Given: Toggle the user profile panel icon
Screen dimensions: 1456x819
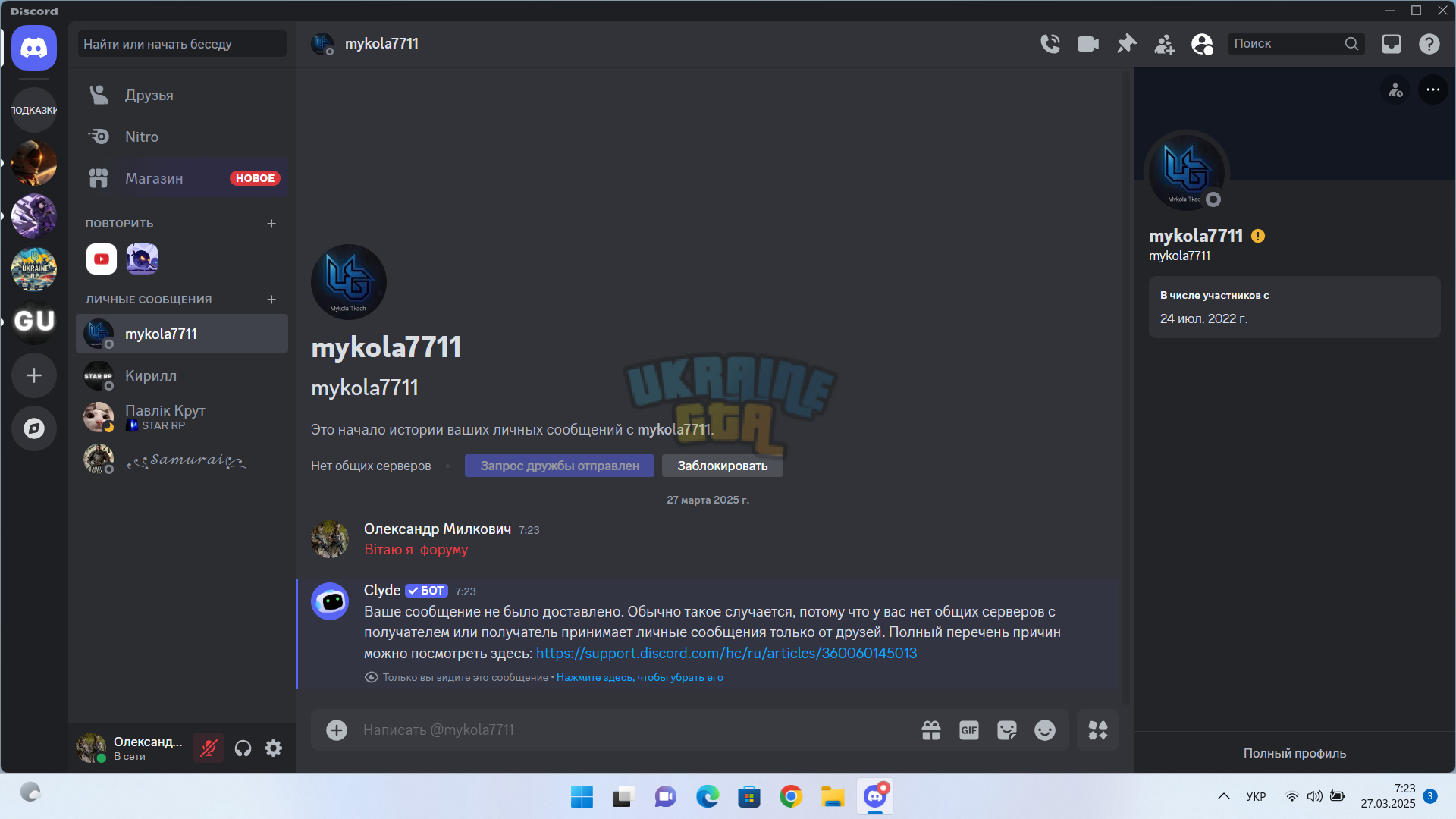Looking at the screenshot, I should coord(1202,44).
